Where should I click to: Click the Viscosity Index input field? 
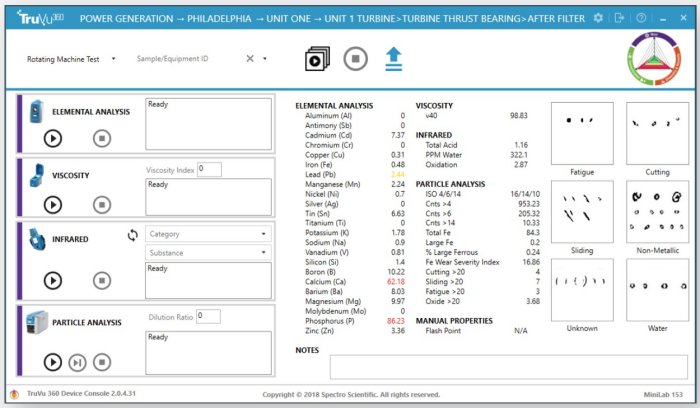click(209, 169)
